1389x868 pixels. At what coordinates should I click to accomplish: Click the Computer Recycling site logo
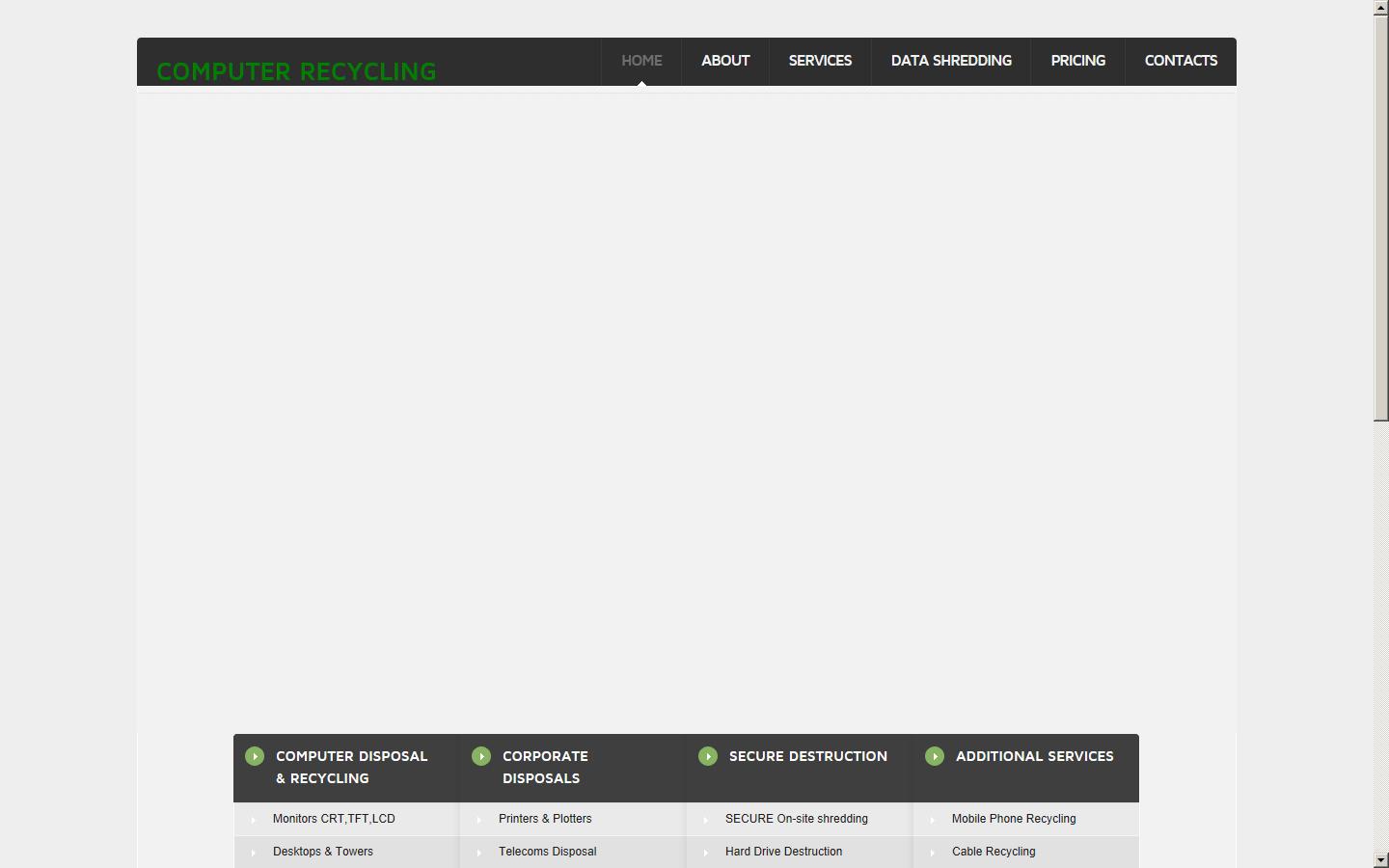296,71
